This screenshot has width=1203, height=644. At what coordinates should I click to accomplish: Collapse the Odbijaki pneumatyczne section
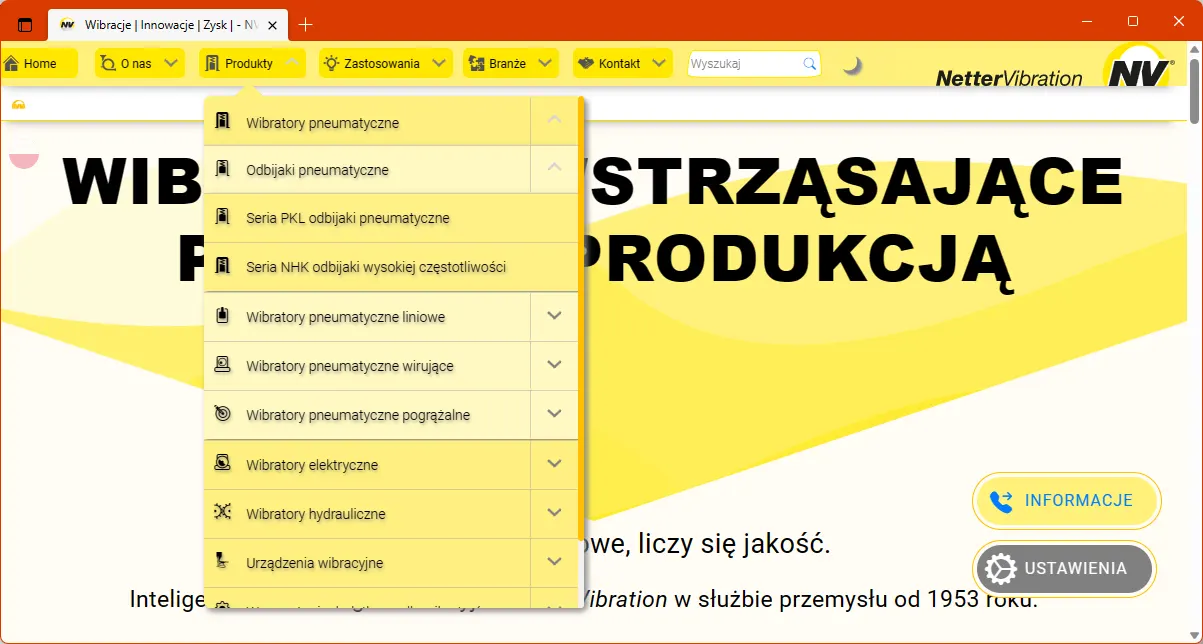pos(555,169)
